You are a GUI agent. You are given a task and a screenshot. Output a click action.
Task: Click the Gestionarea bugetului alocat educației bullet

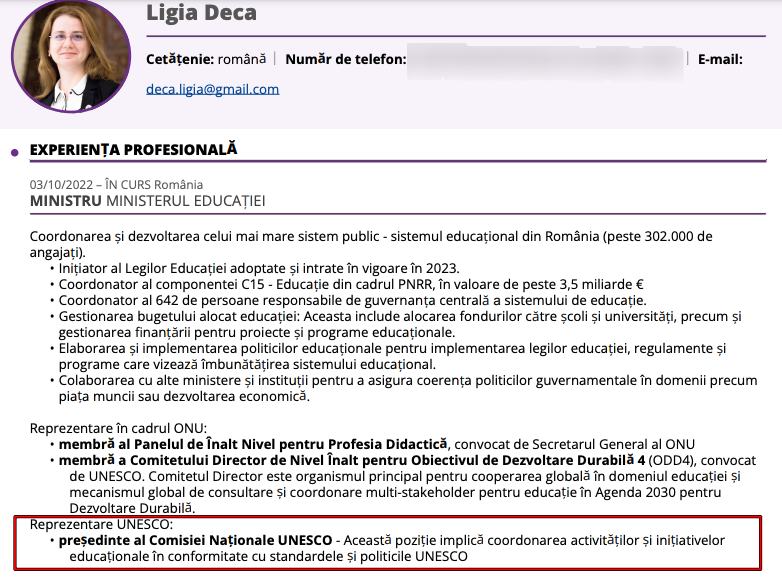pyautogui.click(x=400, y=316)
